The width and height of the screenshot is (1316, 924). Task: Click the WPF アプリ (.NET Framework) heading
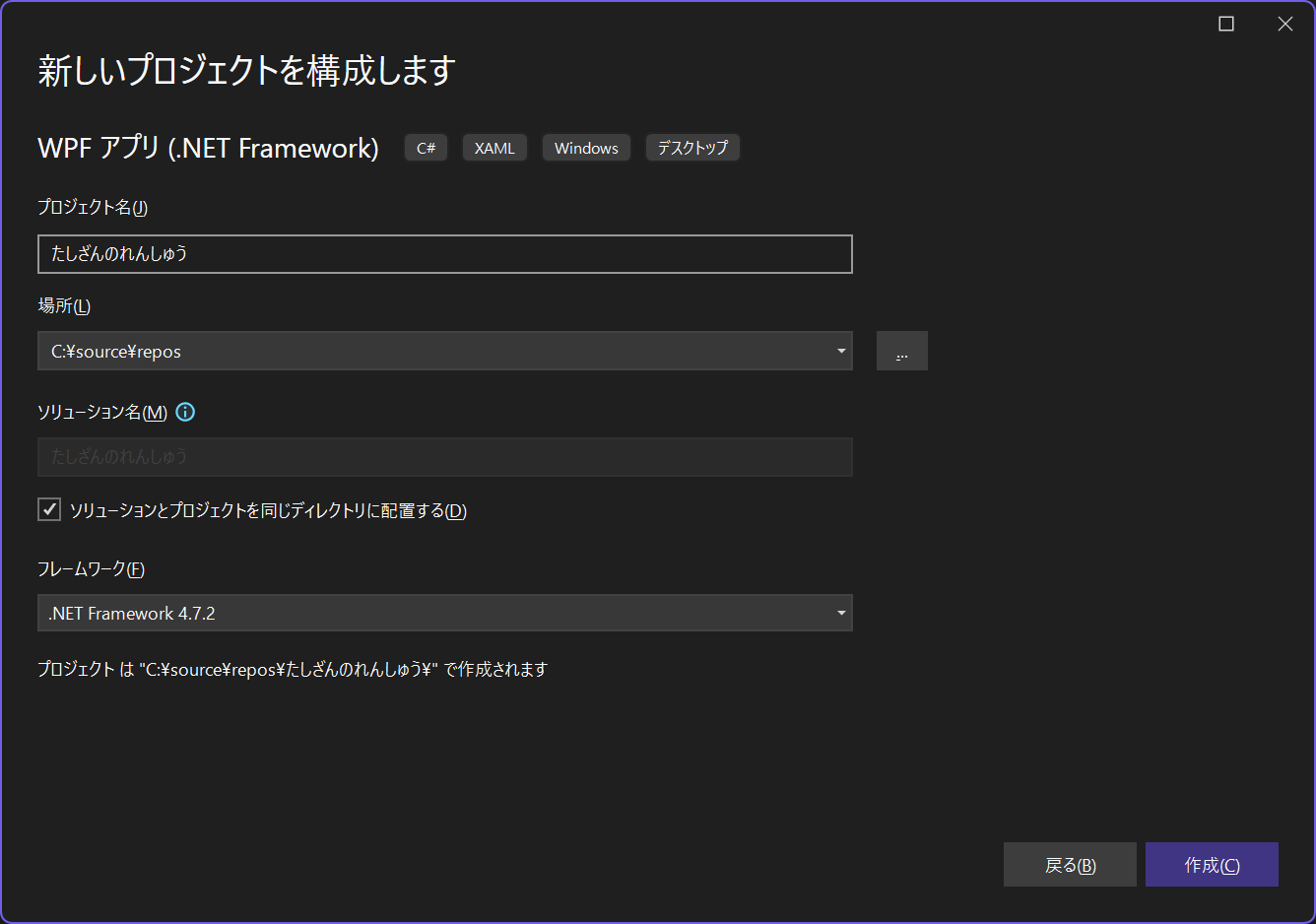[x=208, y=148]
